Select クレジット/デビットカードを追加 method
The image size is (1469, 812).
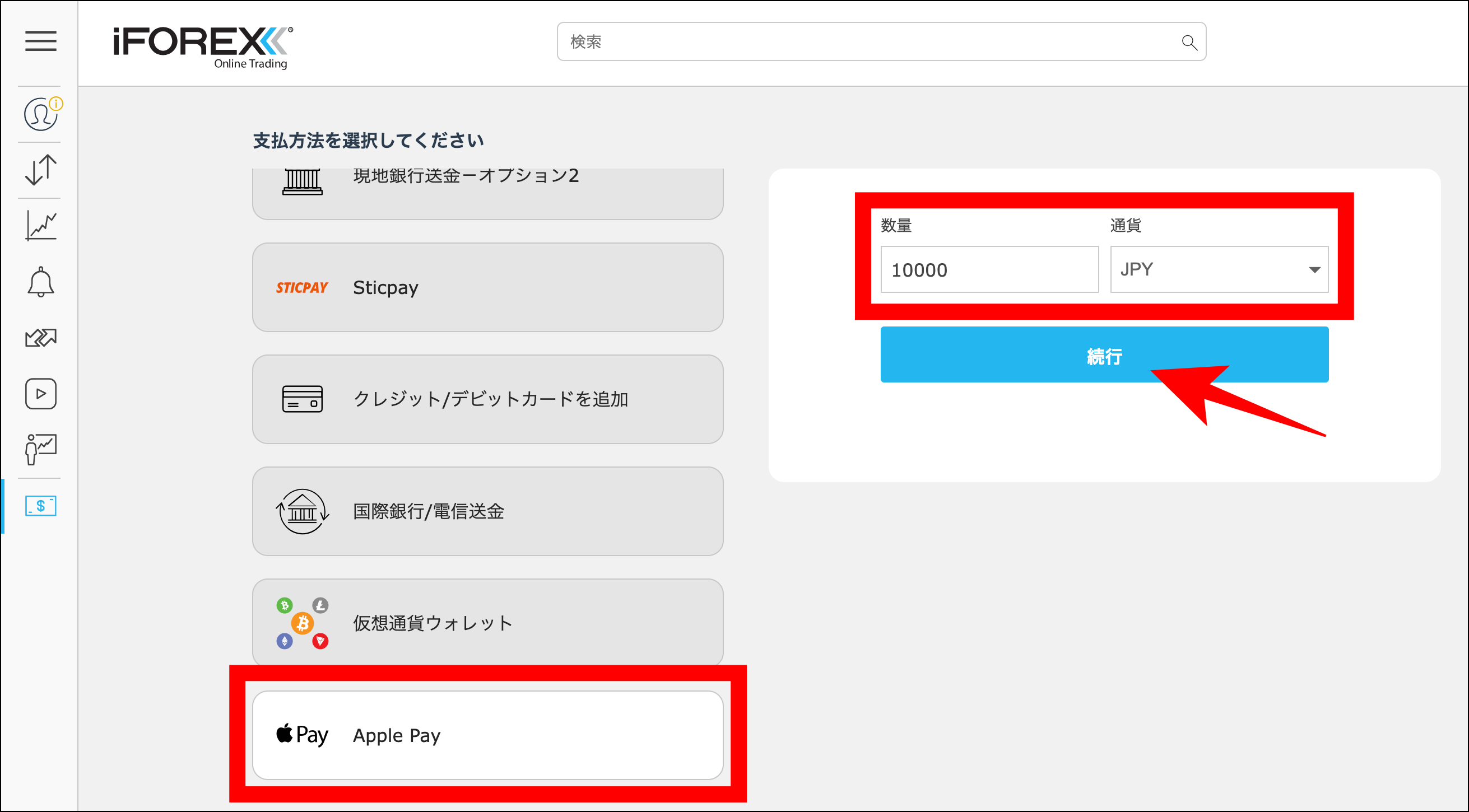click(x=487, y=399)
